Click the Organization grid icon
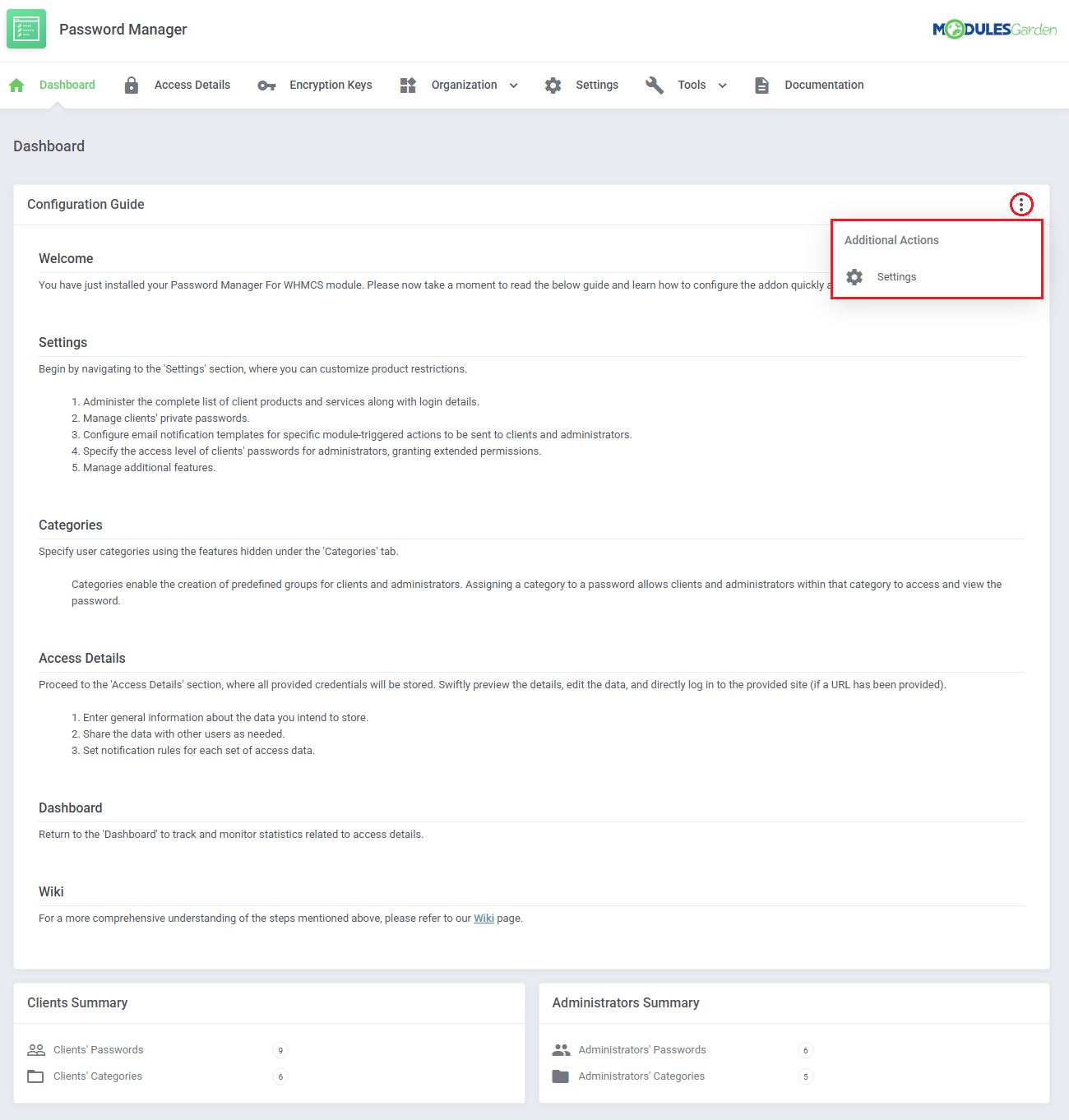Image resolution: width=1069 pixels, height=1120 pixels. coord(408,85)
